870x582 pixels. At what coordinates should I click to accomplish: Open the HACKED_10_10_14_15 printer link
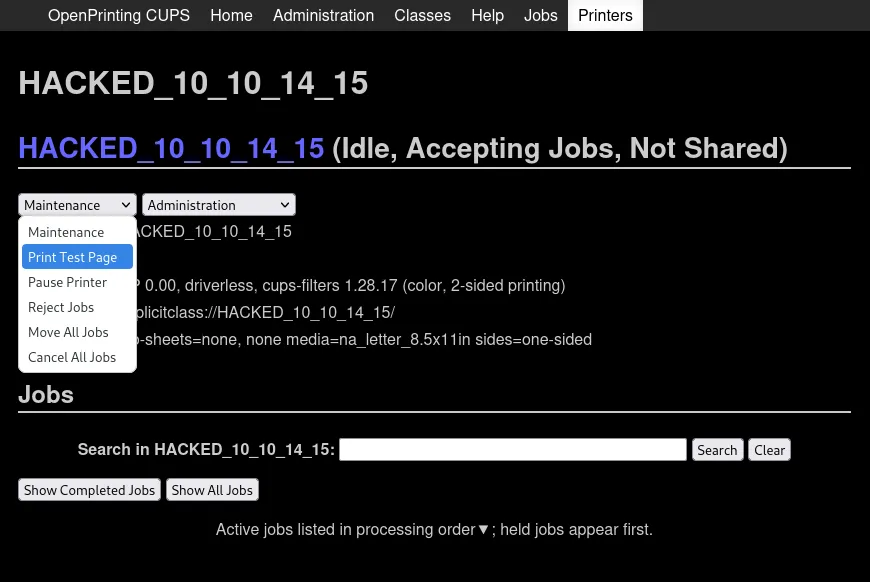coord(171,148)
